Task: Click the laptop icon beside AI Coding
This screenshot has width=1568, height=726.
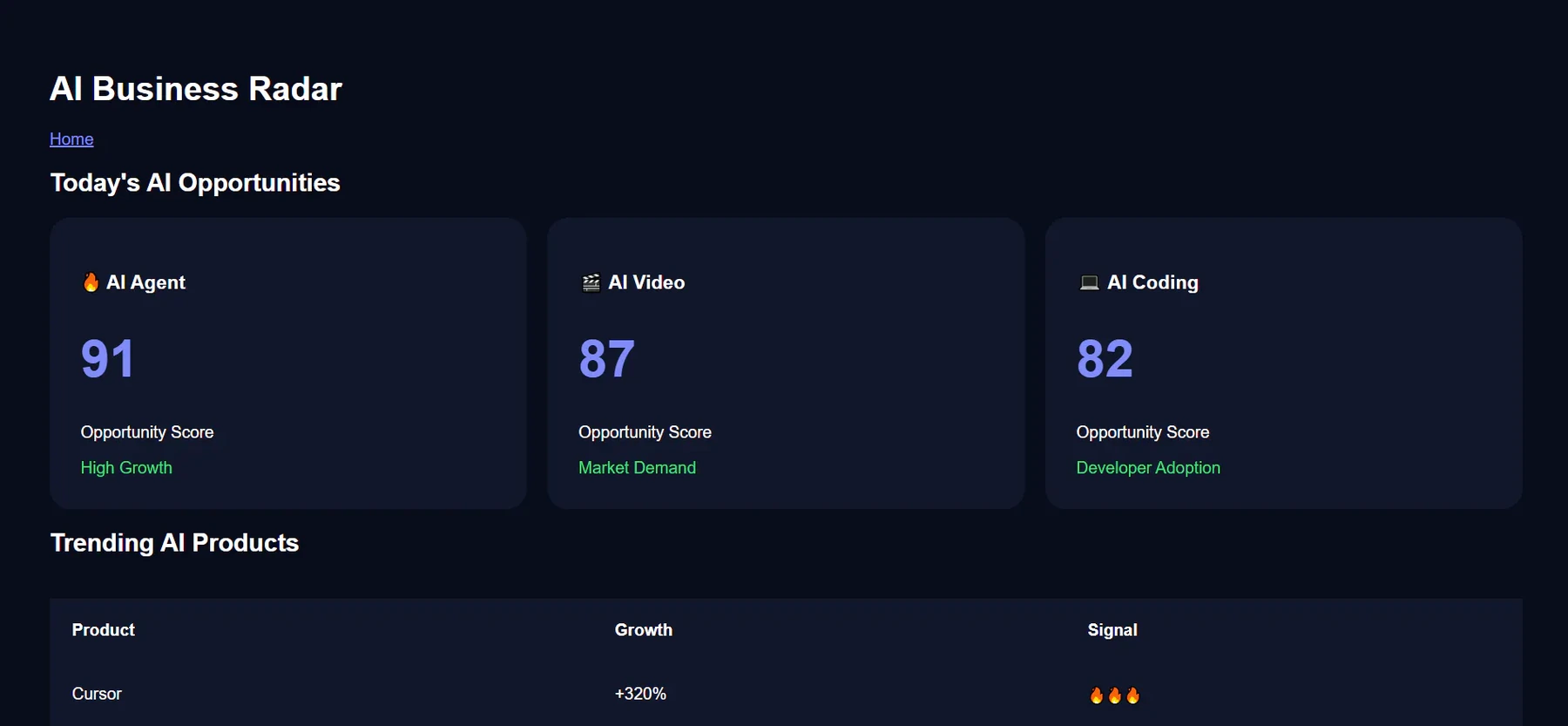Action: click(x=1089, y=282)
